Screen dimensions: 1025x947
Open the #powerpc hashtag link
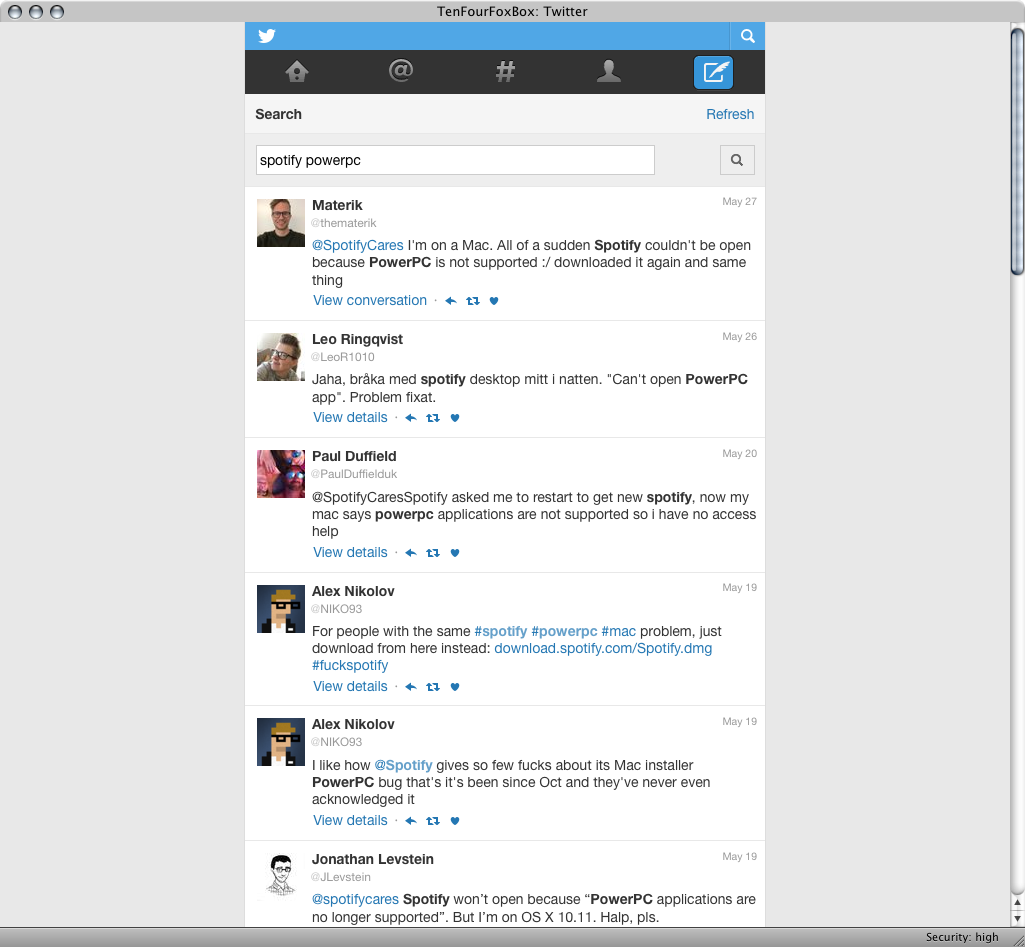[564, 631]
